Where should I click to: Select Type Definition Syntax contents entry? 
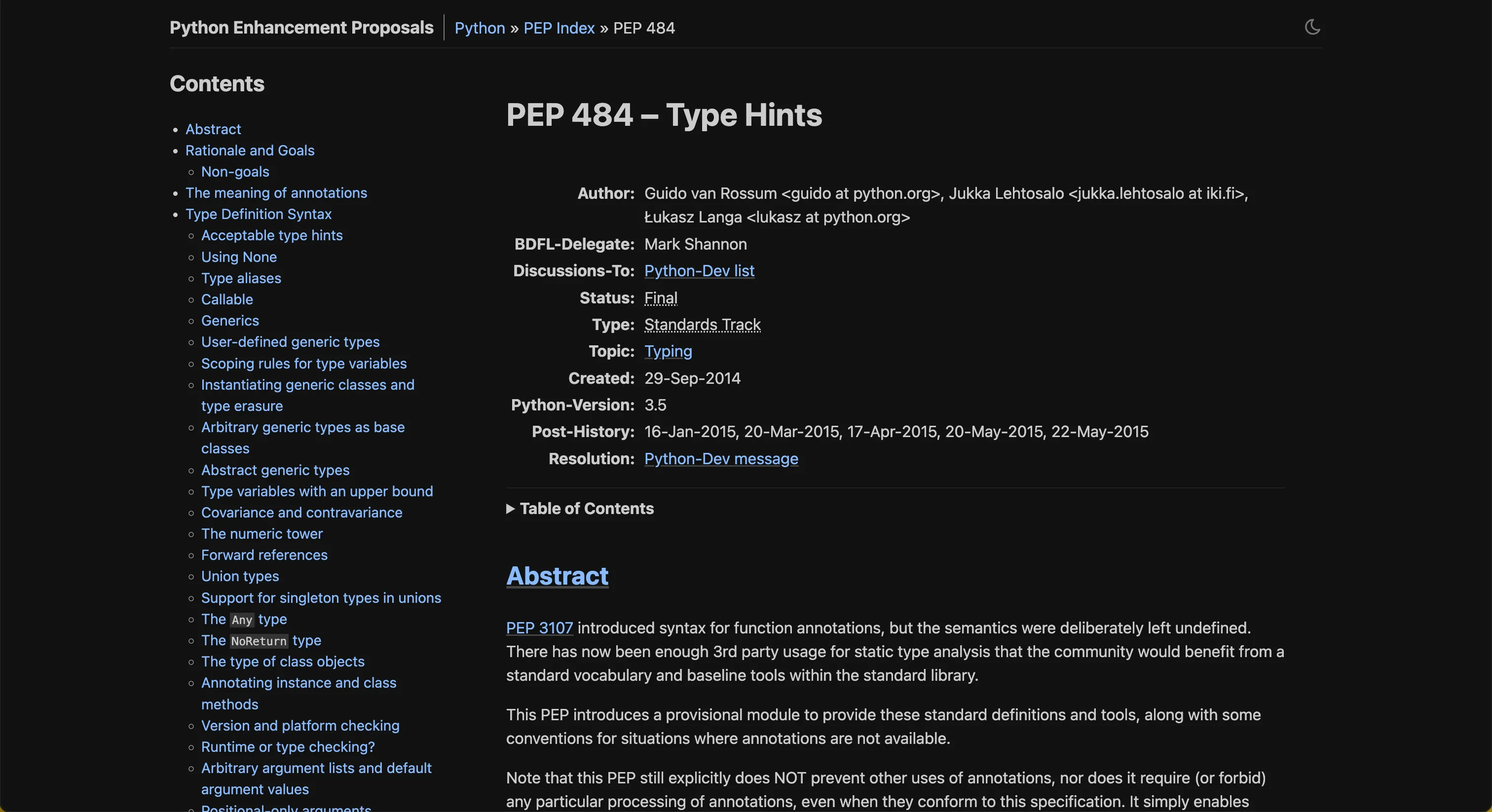point(259,214)
